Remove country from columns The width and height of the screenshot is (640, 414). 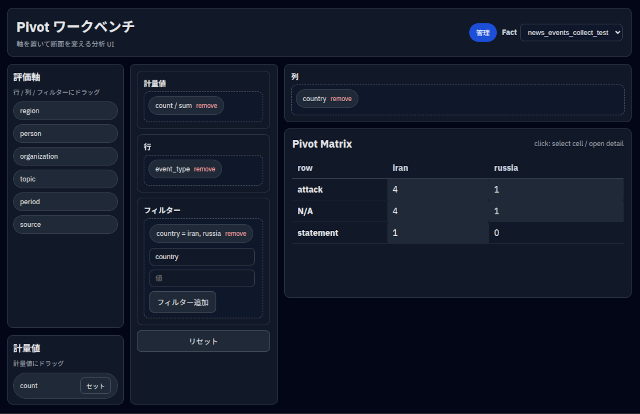(x=341, y=99)
